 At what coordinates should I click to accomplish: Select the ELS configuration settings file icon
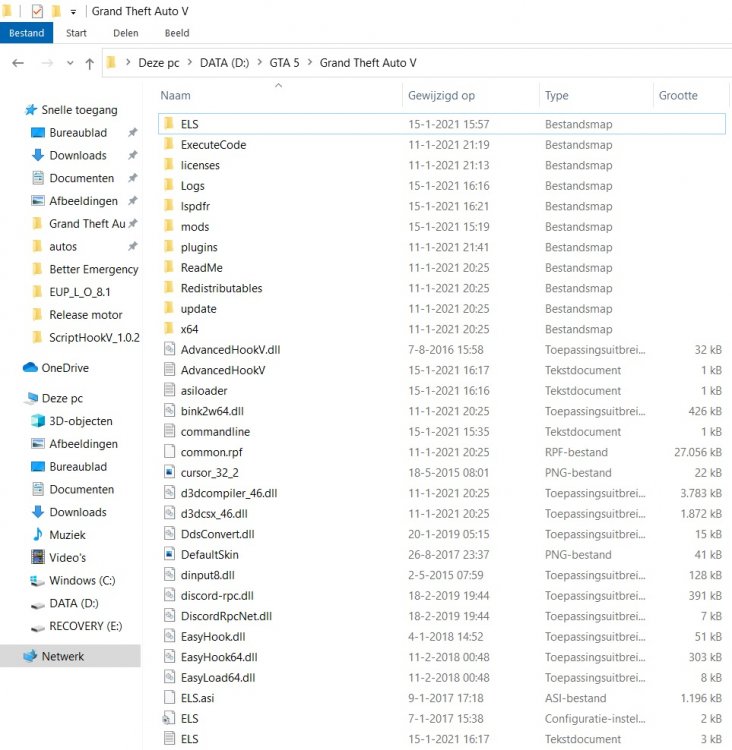tap(169, 717)
